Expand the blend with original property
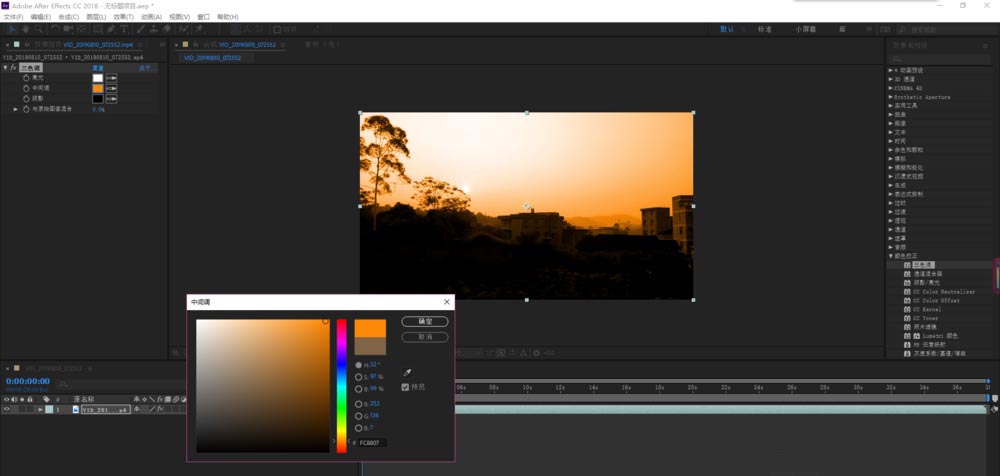Screen dimensions: 1000x476 pos(15,109)
